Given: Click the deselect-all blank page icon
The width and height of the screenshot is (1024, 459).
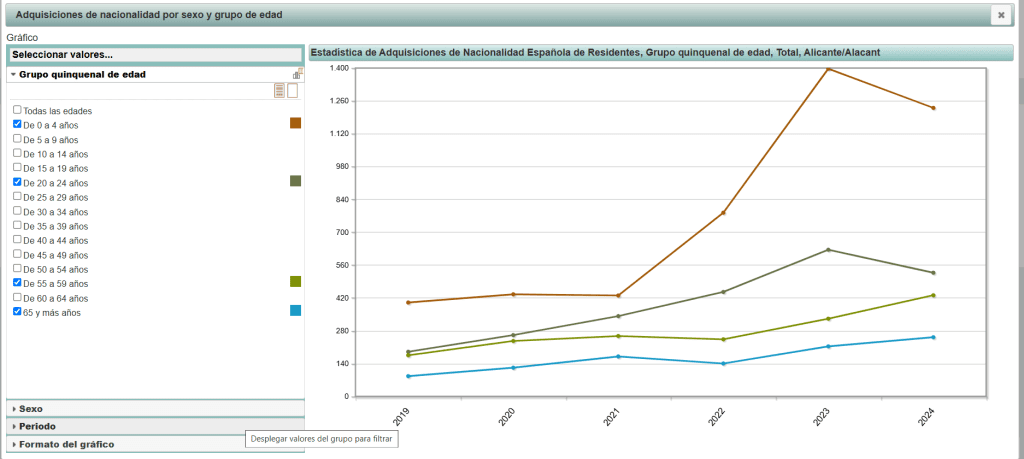Looking at the screenshot, I should tap(293, 91).
